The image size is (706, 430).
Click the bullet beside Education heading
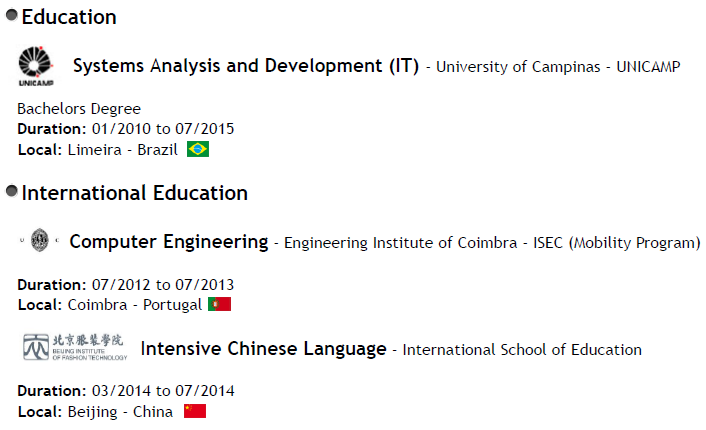point(11,16)
